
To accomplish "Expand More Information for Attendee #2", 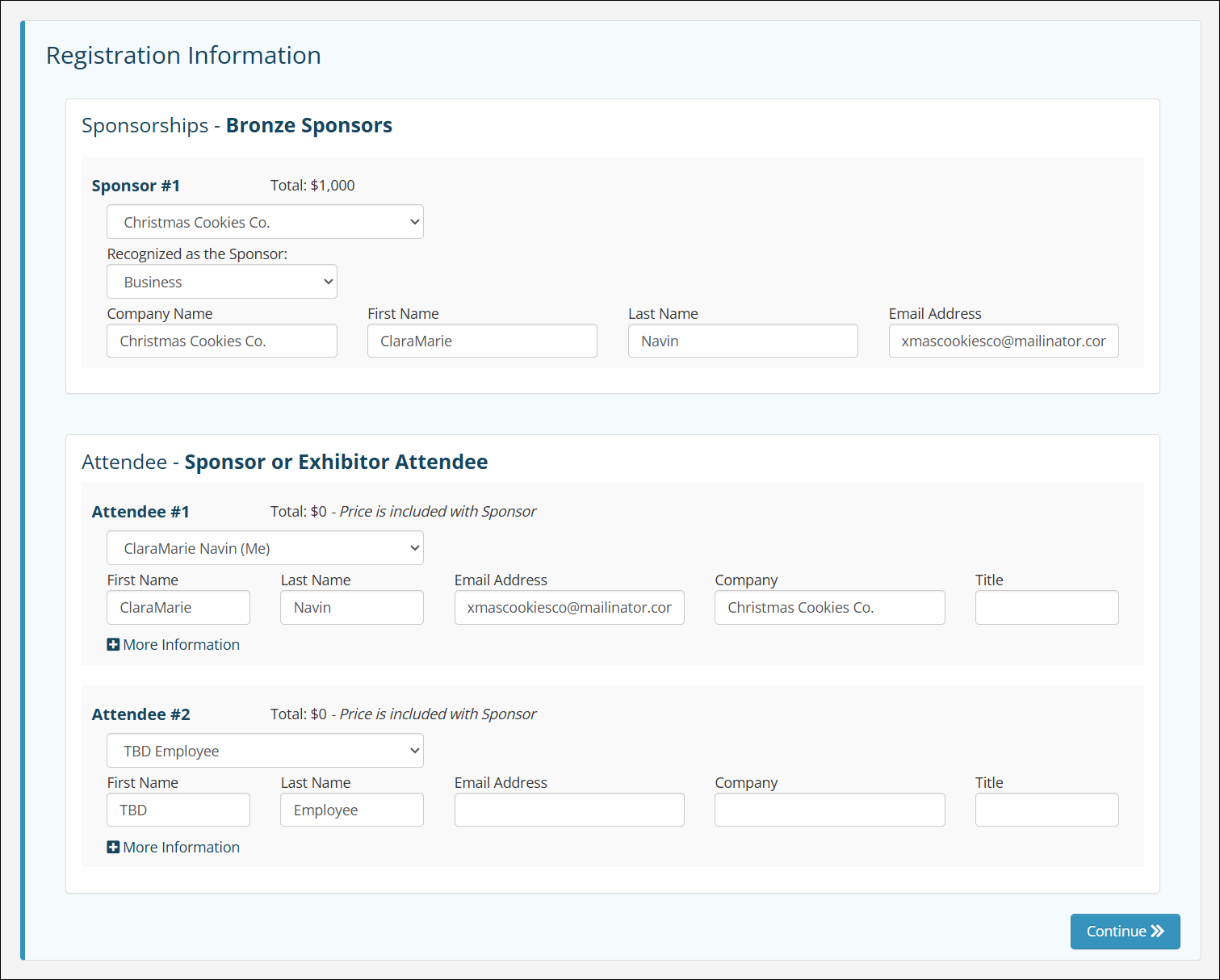I will (x=174, y=848).
